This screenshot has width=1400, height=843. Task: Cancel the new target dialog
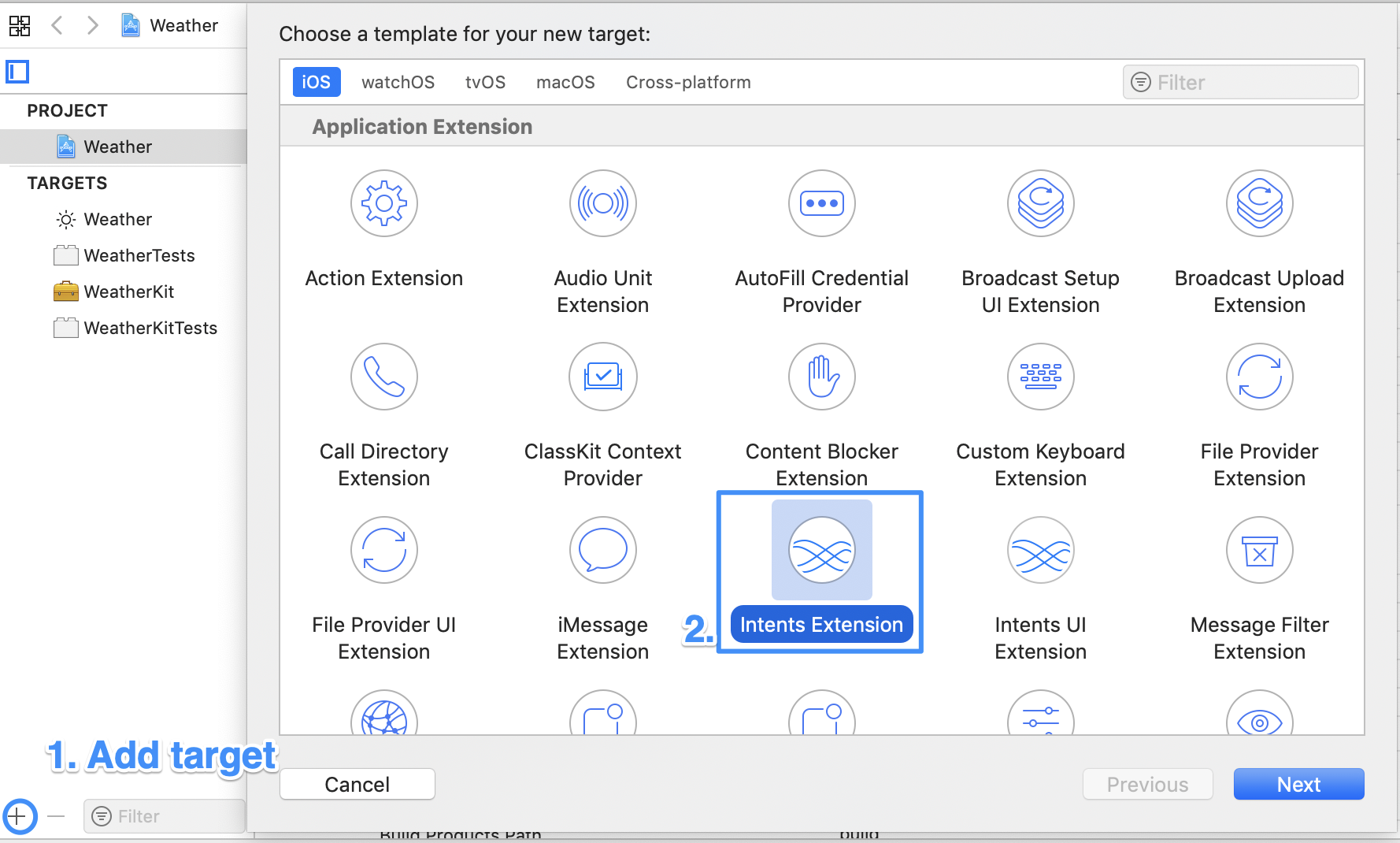(357, 784)
